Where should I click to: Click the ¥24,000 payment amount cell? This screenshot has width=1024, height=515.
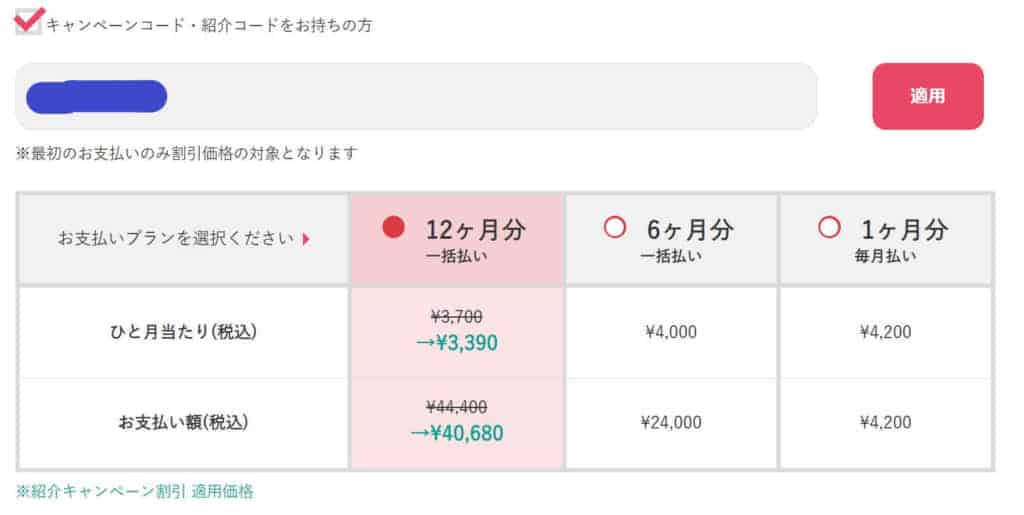click(671, 422)
